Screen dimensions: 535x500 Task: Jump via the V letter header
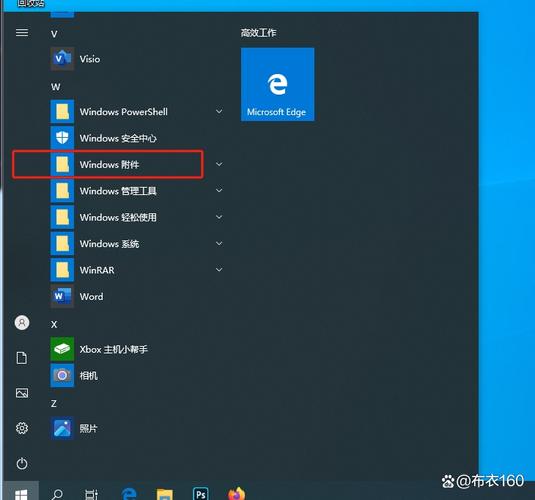(x=54, y=34)
